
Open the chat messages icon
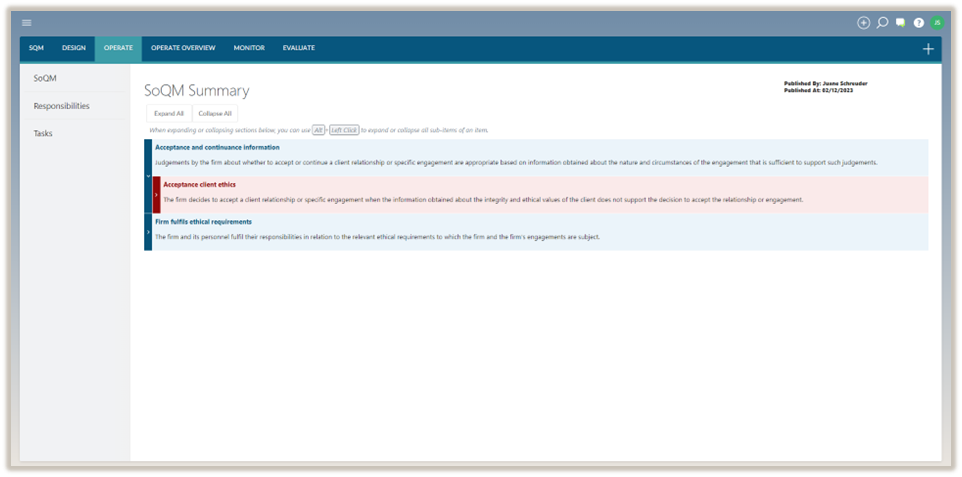(900, 22)
